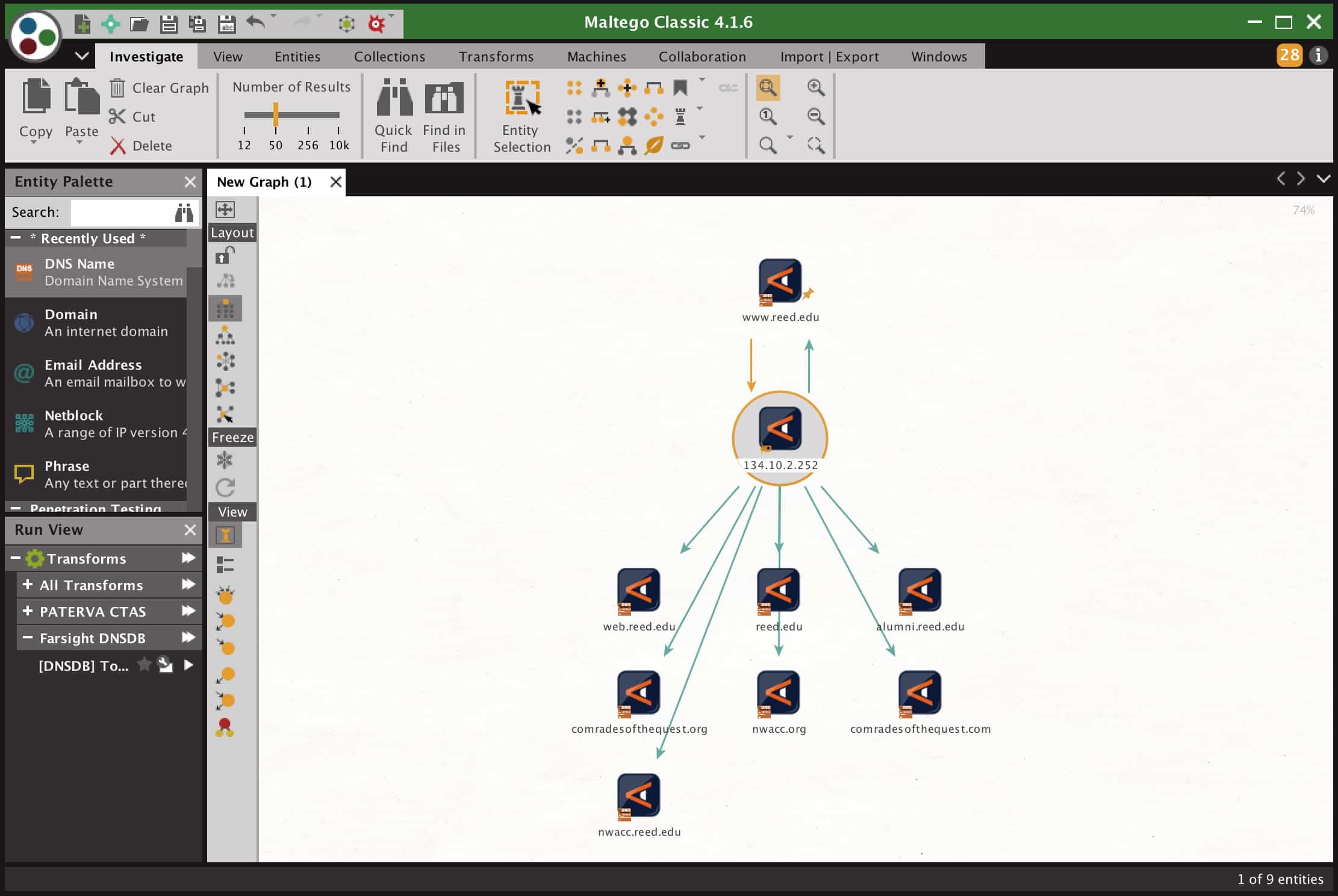This screenshot has height=896, width=1338.
Task: Click the Quick Find button
Action: point(394,116)
